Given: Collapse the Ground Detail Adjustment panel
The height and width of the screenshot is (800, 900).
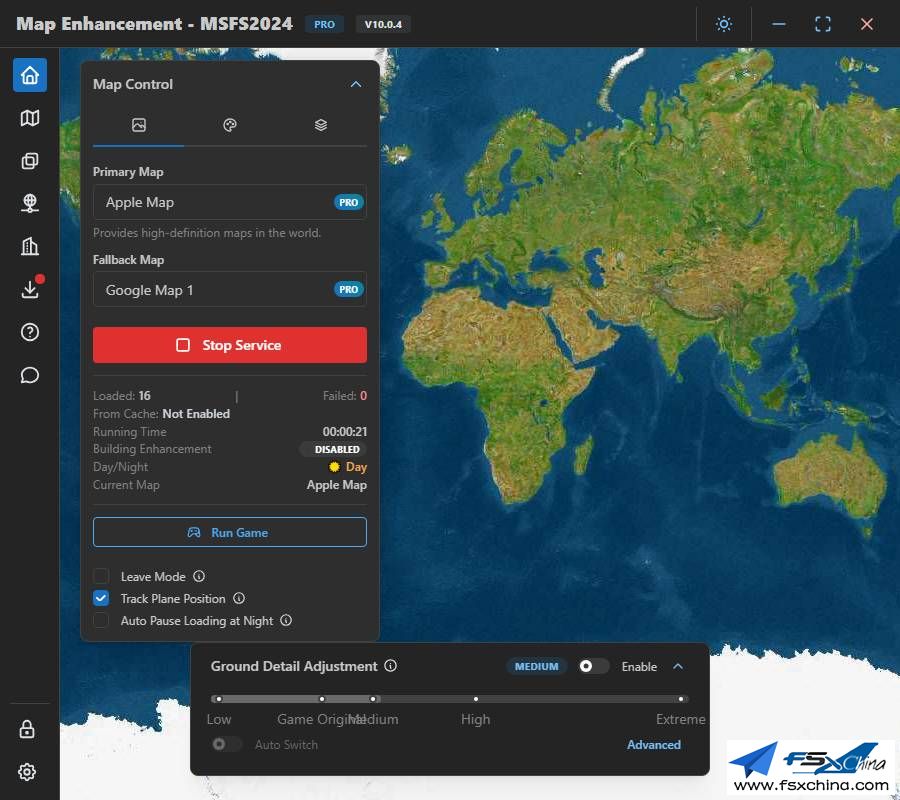Looking at the screenshot, I should (x=678, y=666).
